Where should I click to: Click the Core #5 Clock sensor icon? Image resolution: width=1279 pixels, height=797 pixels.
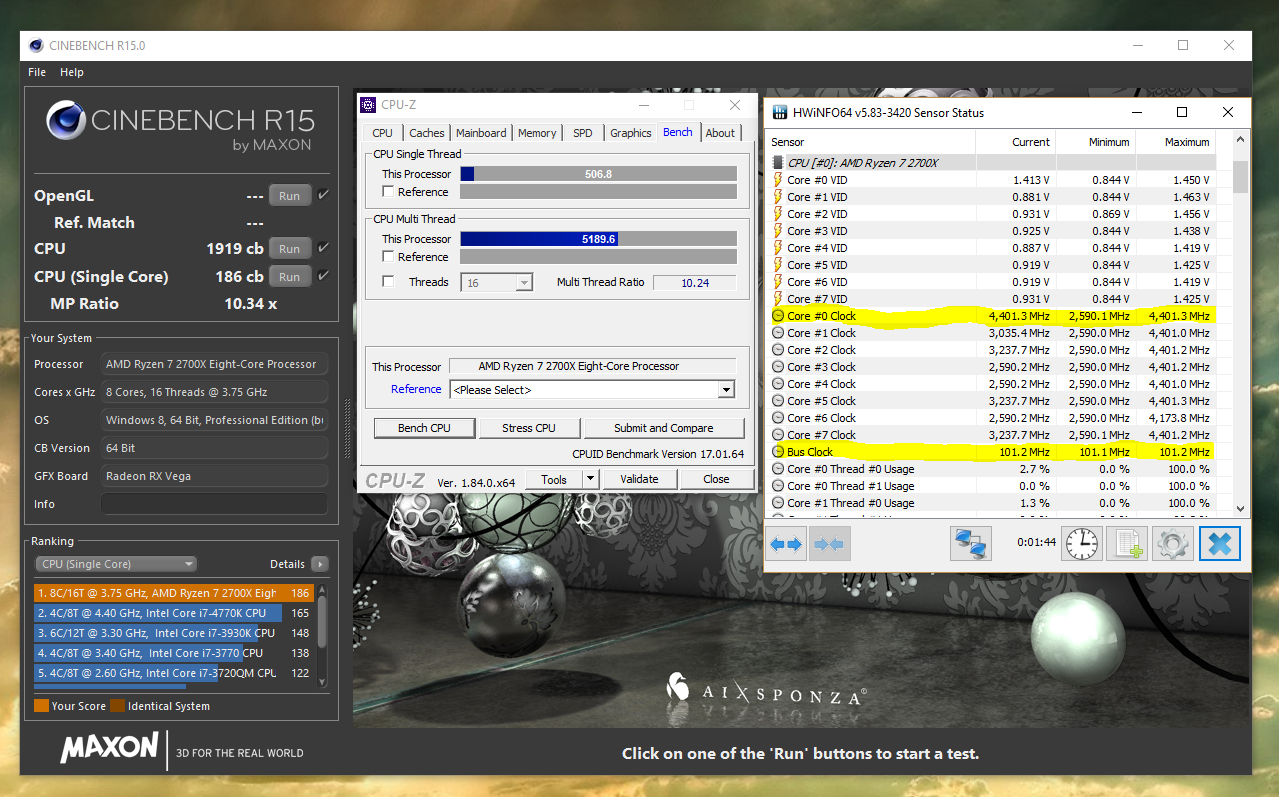(778, 401)
